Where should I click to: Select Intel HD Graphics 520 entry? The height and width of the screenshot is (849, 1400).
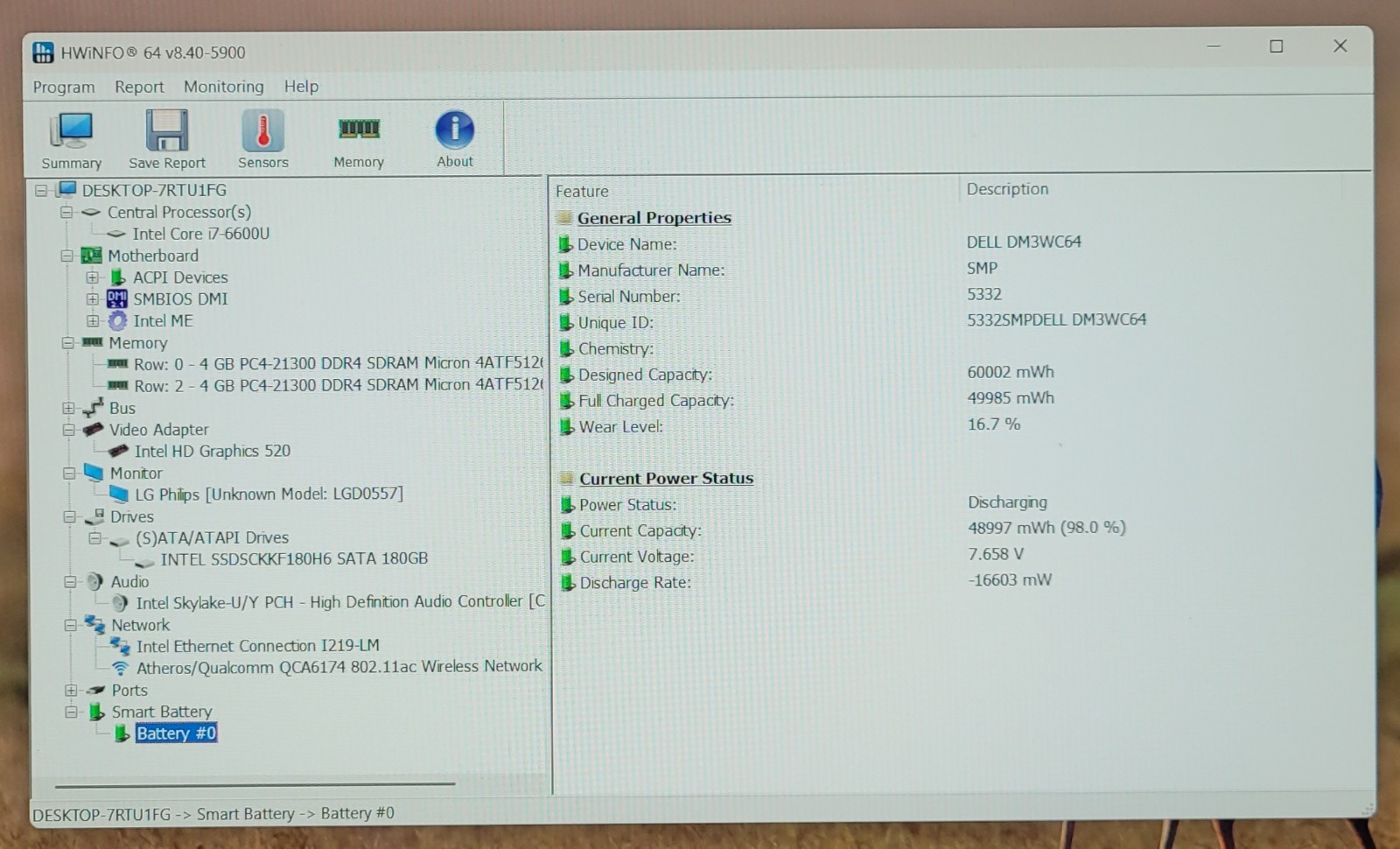213,451
